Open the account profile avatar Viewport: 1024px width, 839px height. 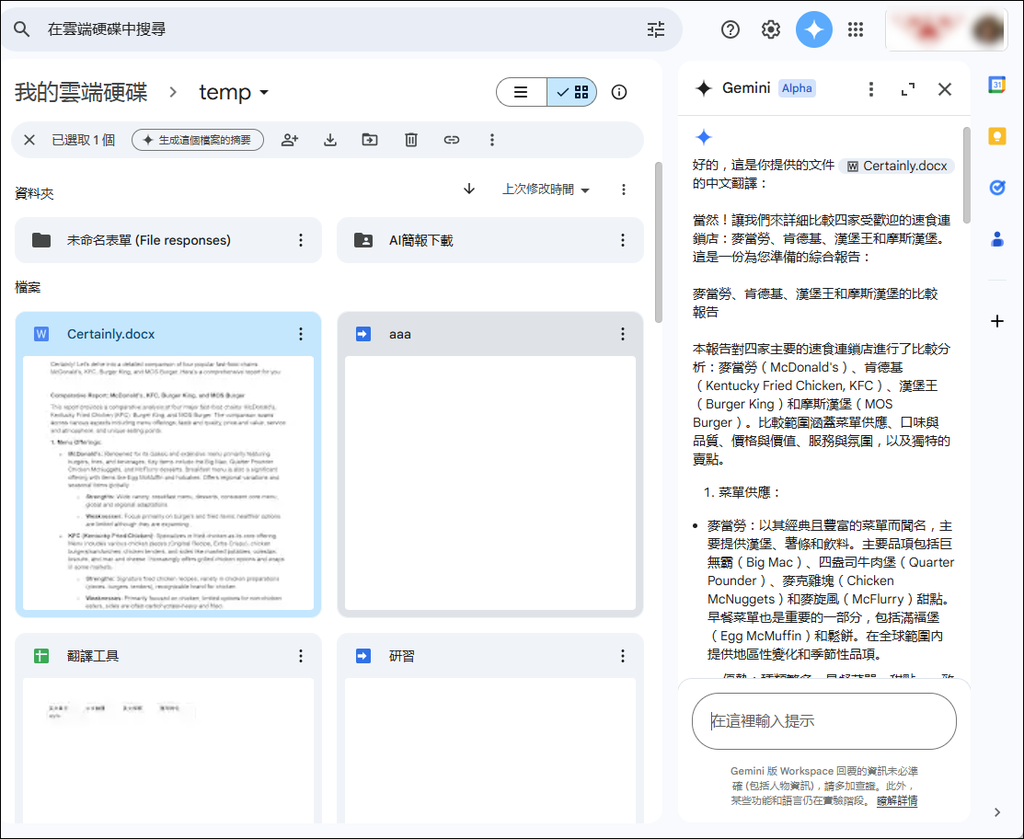point(987,29)
